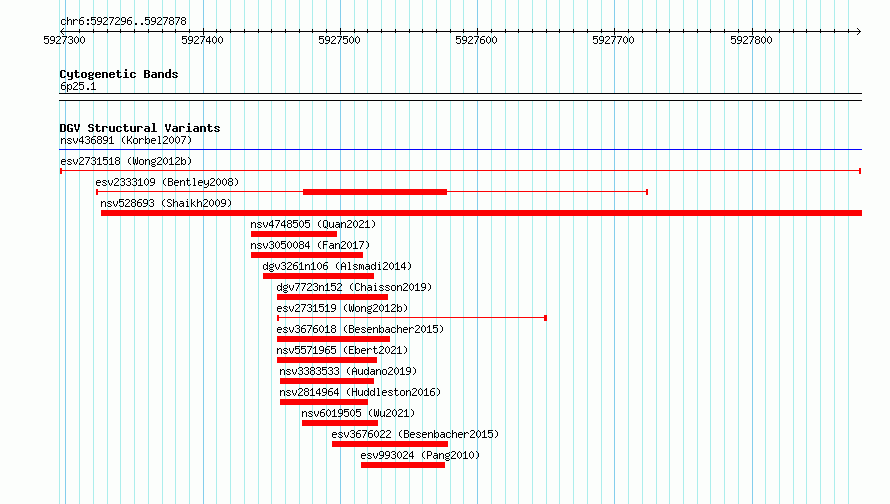Click ruler position 5927300
Image resolution: width=890 pixels, height=504 pixels.
tap(64, 40)
